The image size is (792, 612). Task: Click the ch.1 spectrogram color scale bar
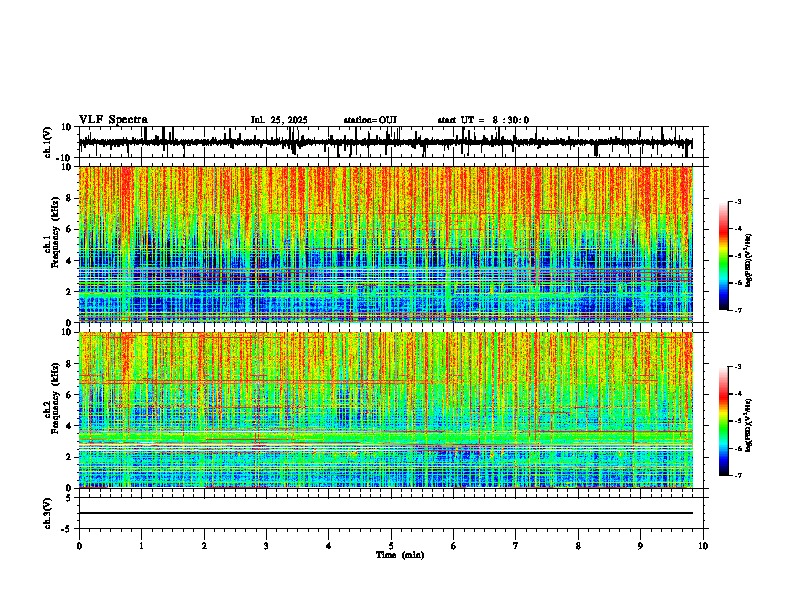[x=724, y=256]
